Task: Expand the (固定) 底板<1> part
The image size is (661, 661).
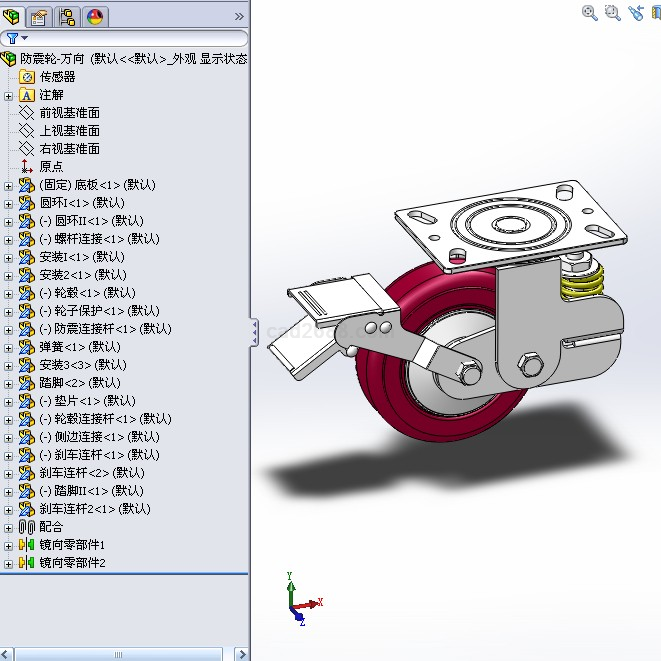Action: (9, 185)
